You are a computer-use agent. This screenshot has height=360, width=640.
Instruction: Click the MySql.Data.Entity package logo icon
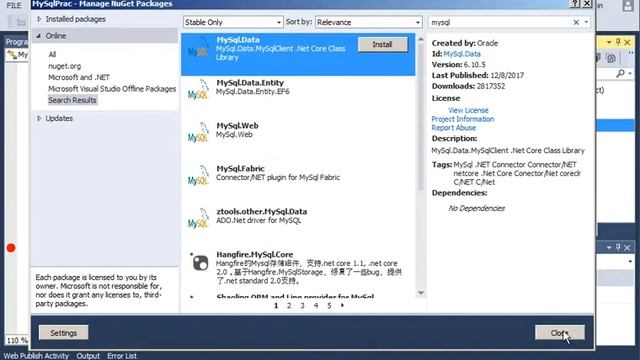pos(198,91)
